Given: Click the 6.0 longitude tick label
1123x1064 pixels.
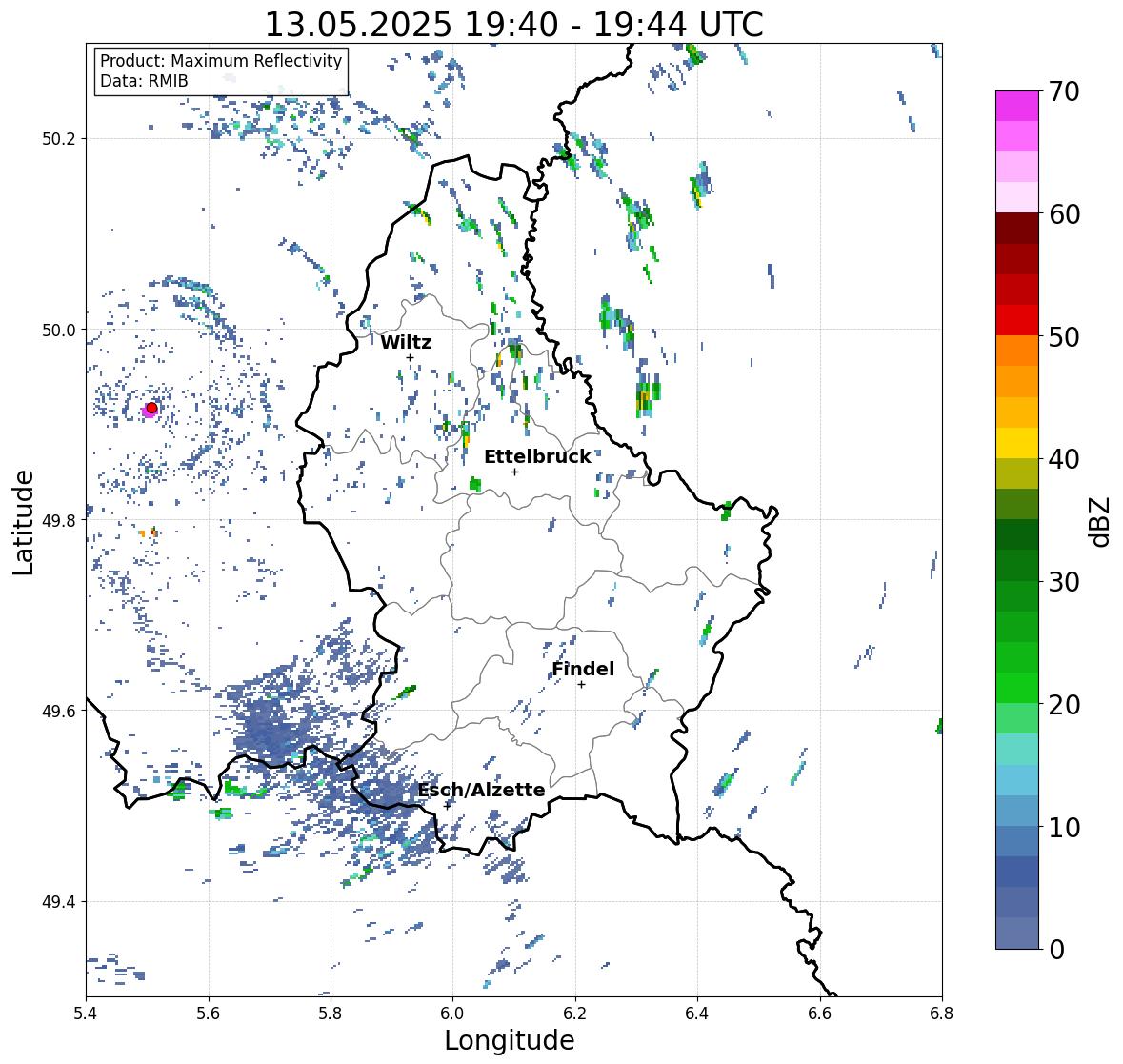Looking at the screenshot, I should click(x=452, y=1013).
